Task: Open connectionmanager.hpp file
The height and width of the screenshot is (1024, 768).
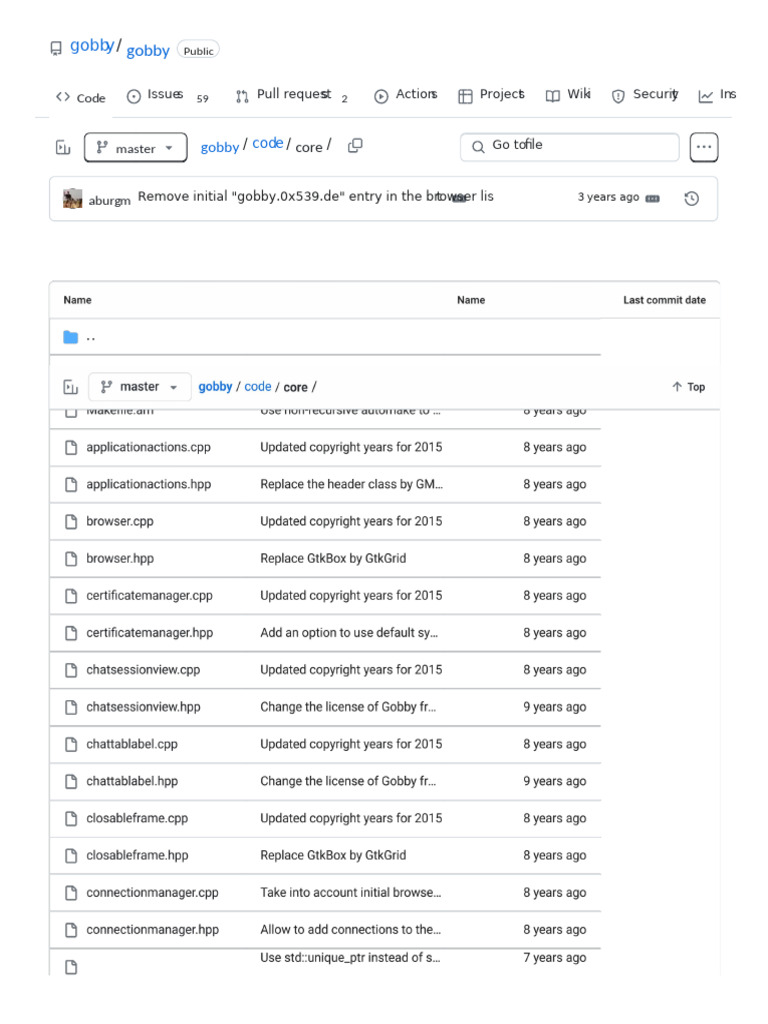Action: (152, 929)
